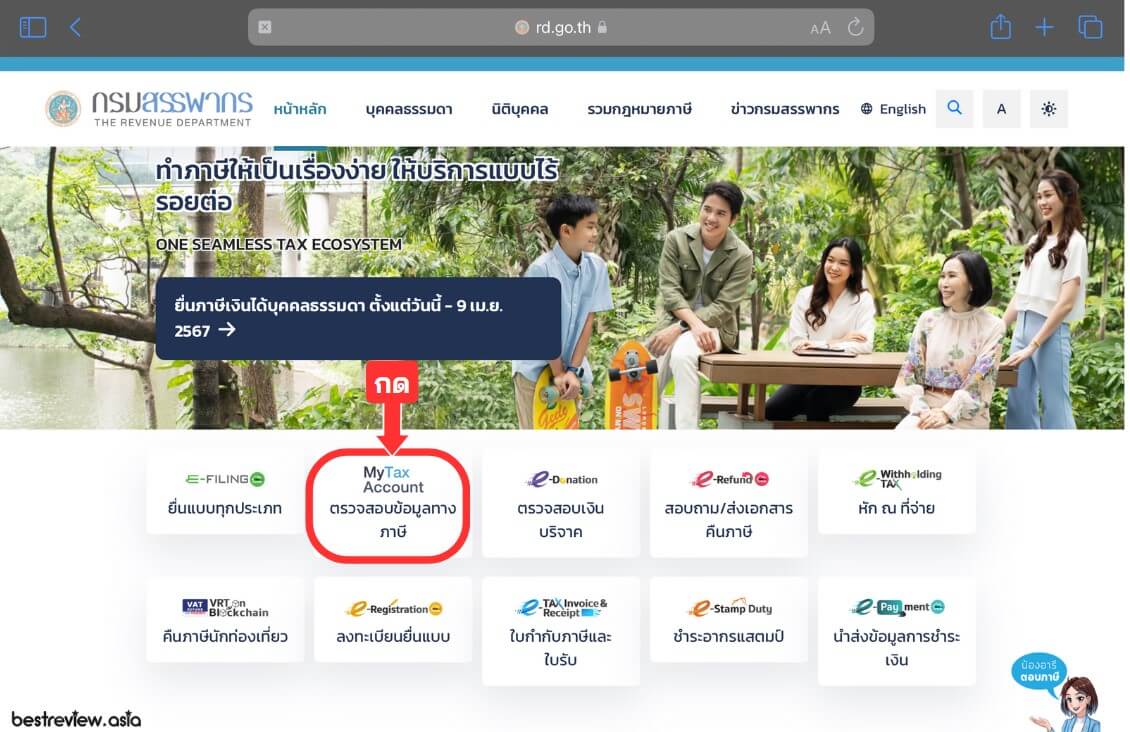Toggle the brightness contrast theme button
1130x732 pixels.
coord(1049,109)
